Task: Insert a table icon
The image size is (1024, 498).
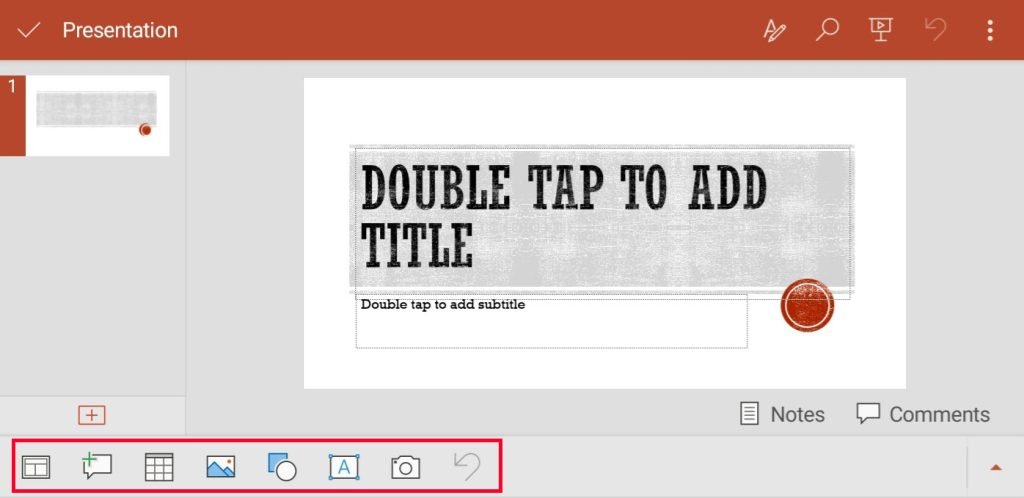Action: pyautogui.click(x=159, y=467)
